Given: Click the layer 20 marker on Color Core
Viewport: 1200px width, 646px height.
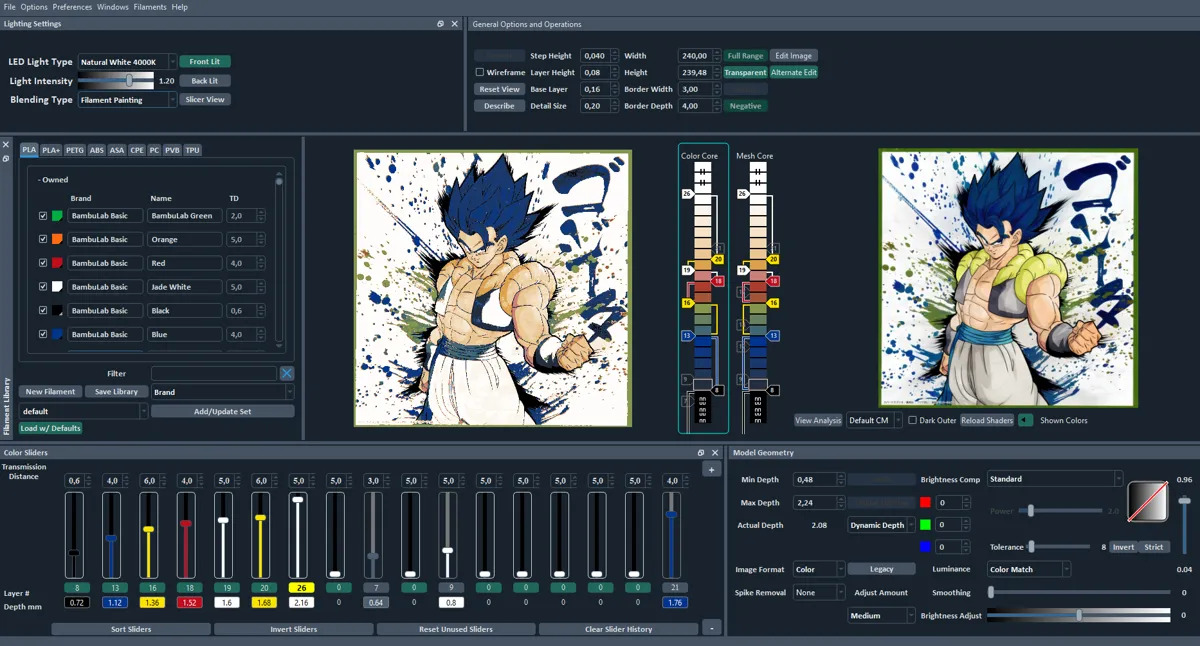Looking at the screenshot, I should [x=718, y=260].
